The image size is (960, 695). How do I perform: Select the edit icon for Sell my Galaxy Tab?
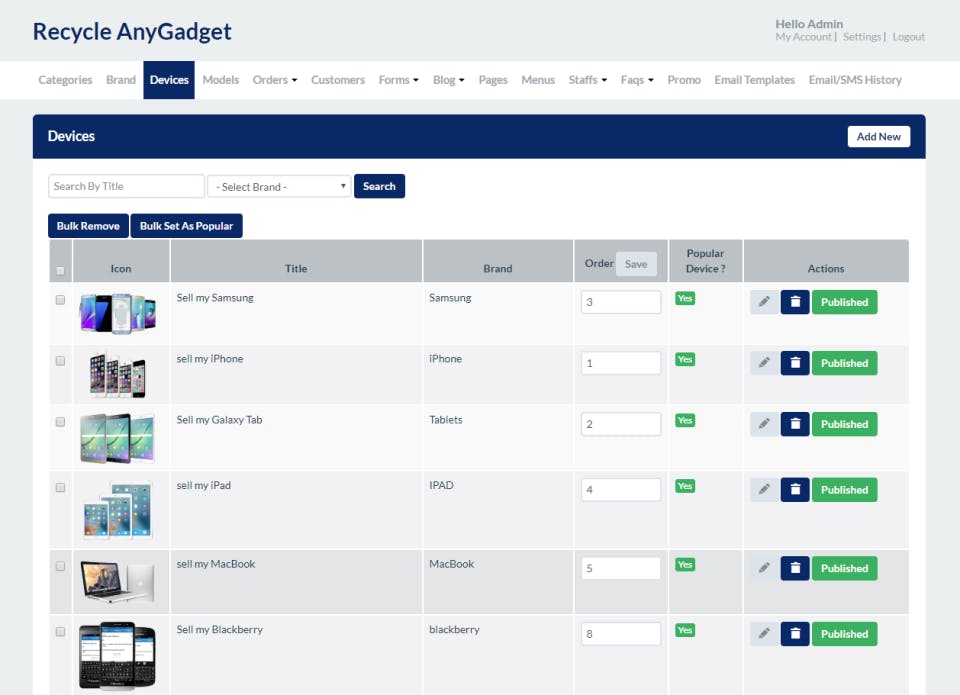point(764,423)
